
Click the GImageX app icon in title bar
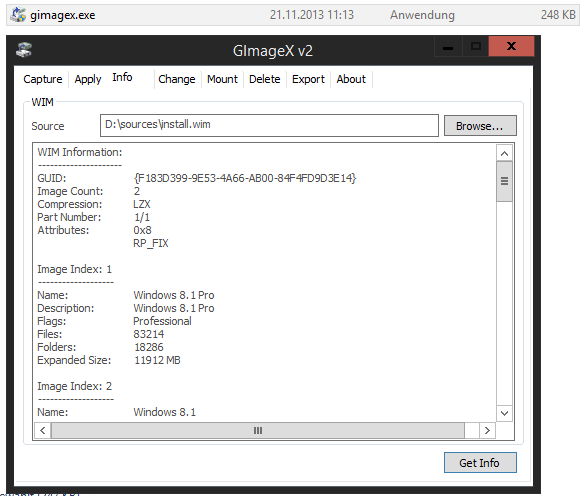[24, 50]
